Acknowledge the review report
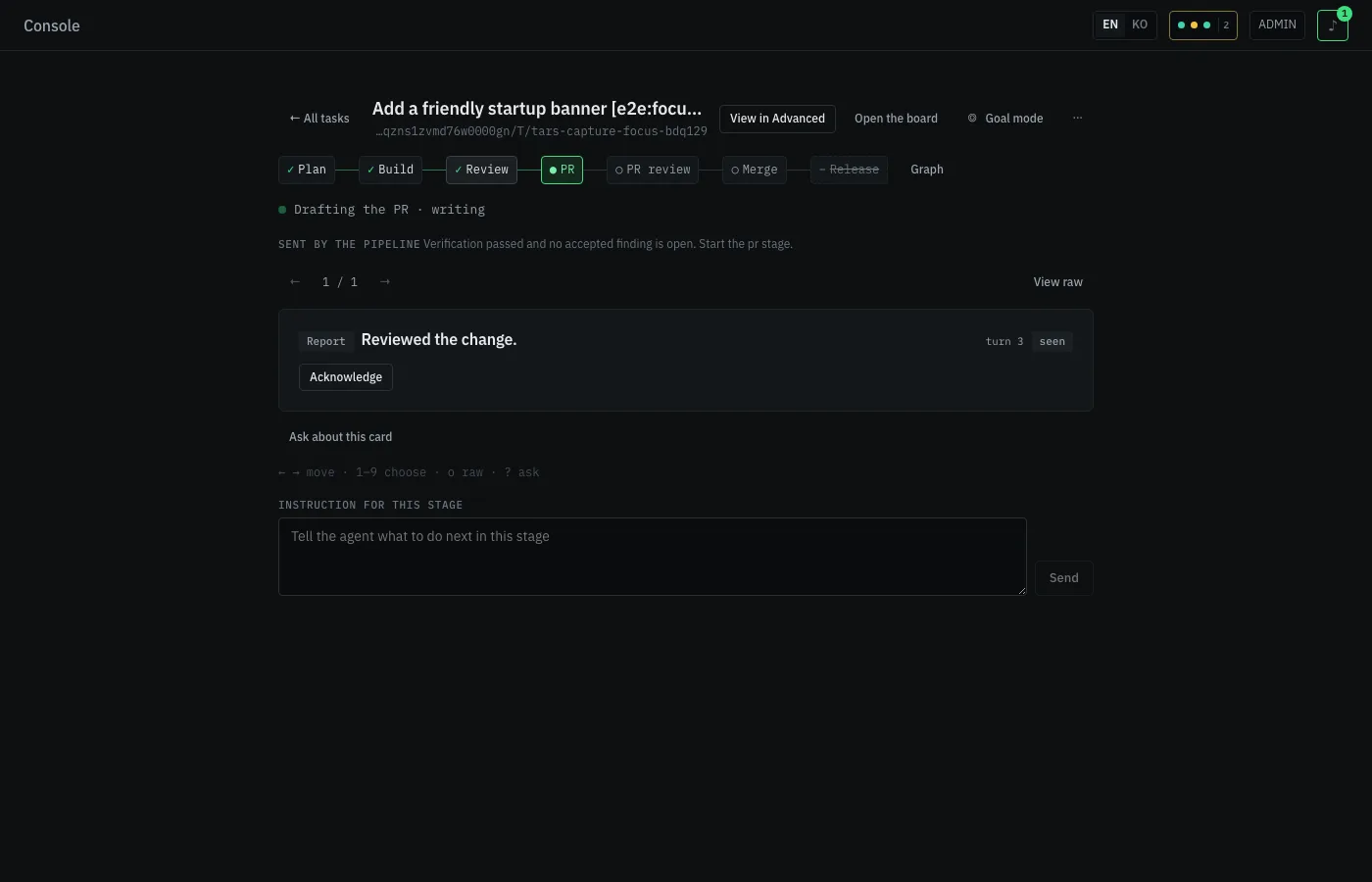1372x882 pixels. (346, 377)
